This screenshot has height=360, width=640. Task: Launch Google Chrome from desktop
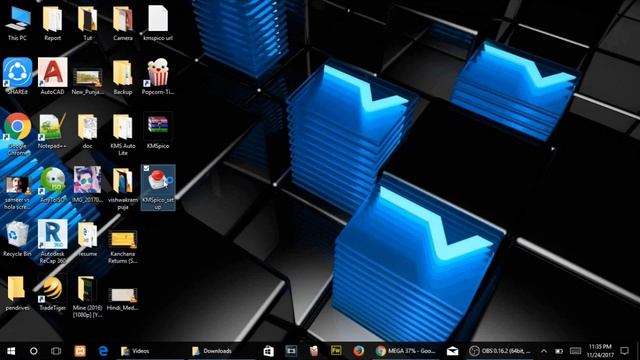click(18, 134)
